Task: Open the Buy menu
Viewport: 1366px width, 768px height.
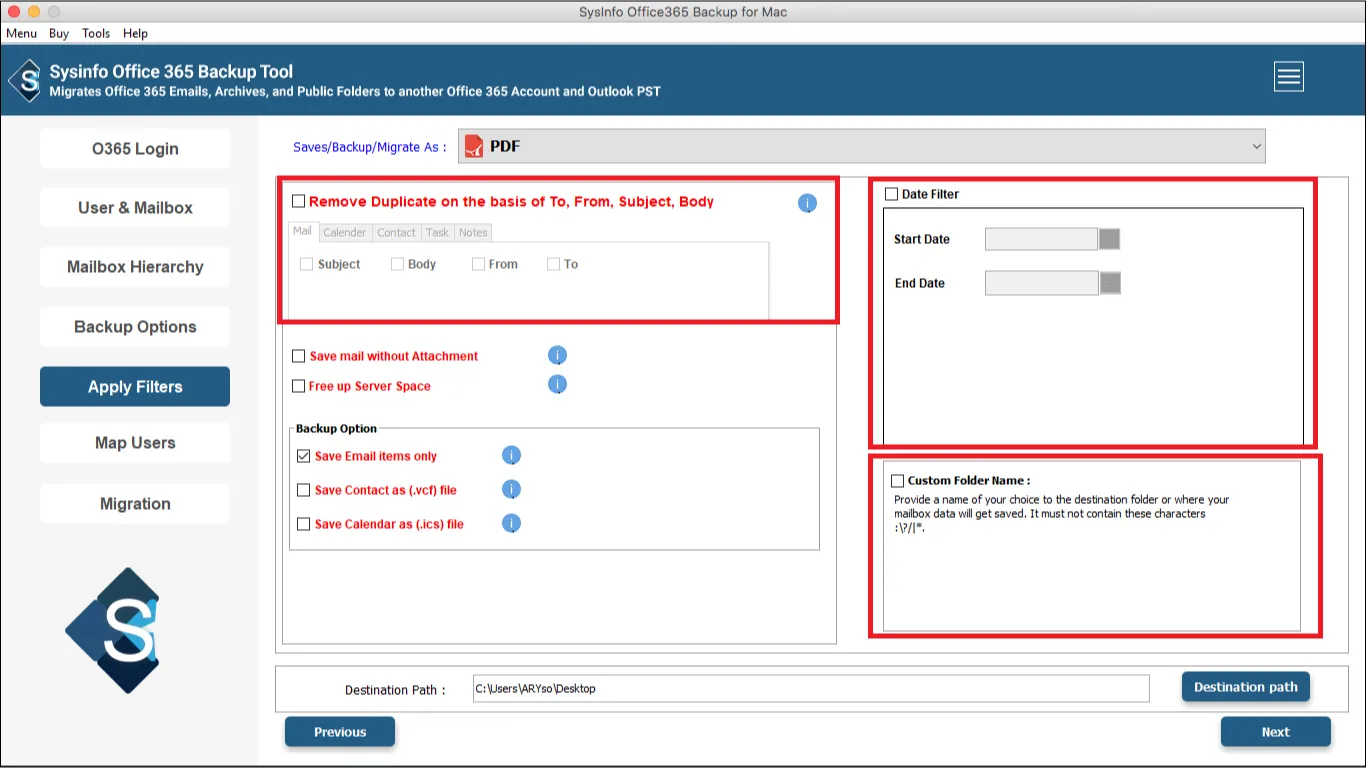Action: click(x=59, y=33)
